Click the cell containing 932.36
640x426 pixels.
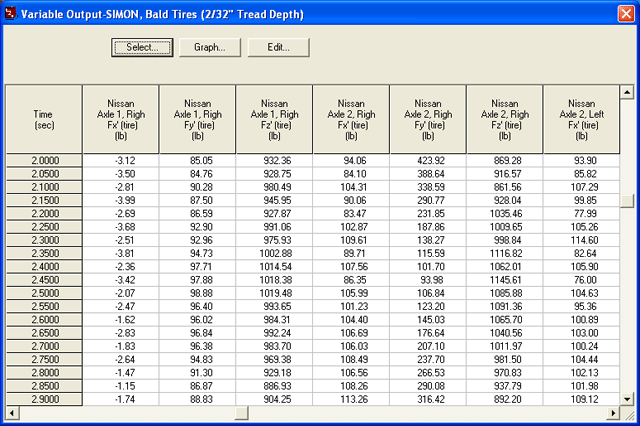[275, 160]
